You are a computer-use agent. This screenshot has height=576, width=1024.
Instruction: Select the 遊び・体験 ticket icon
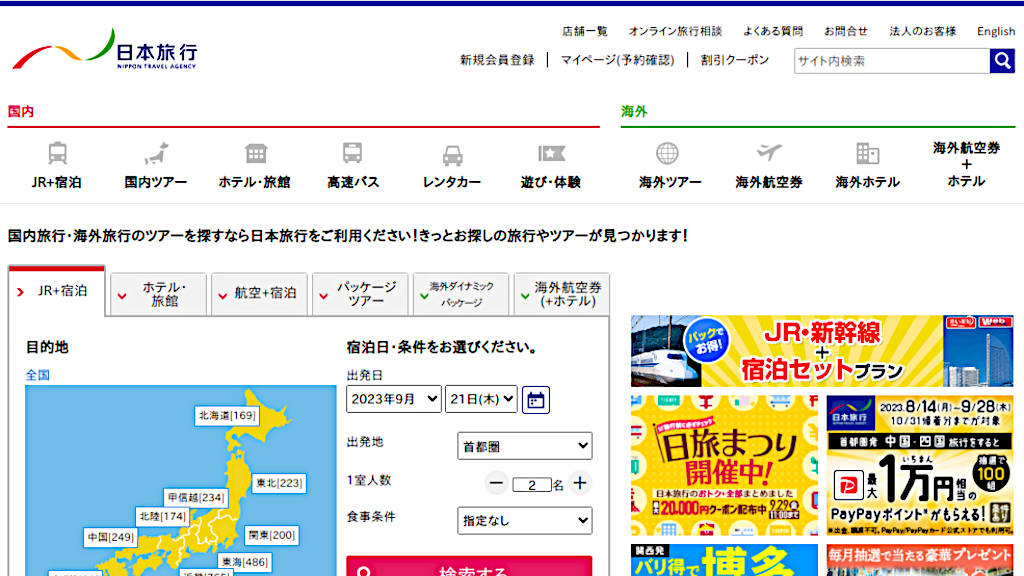click(551, 153)
